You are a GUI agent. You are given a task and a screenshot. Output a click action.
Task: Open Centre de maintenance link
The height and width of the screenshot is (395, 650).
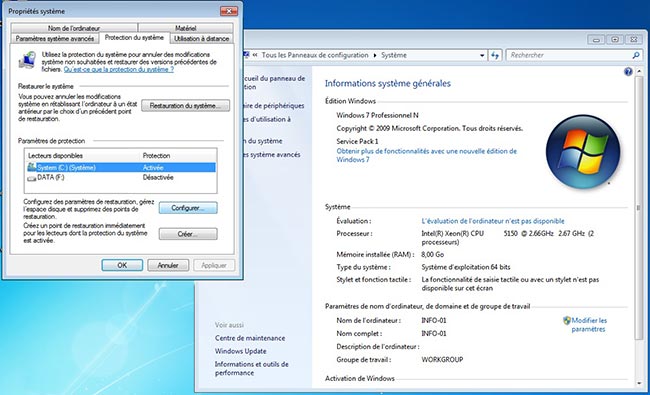tap(250, 338)
